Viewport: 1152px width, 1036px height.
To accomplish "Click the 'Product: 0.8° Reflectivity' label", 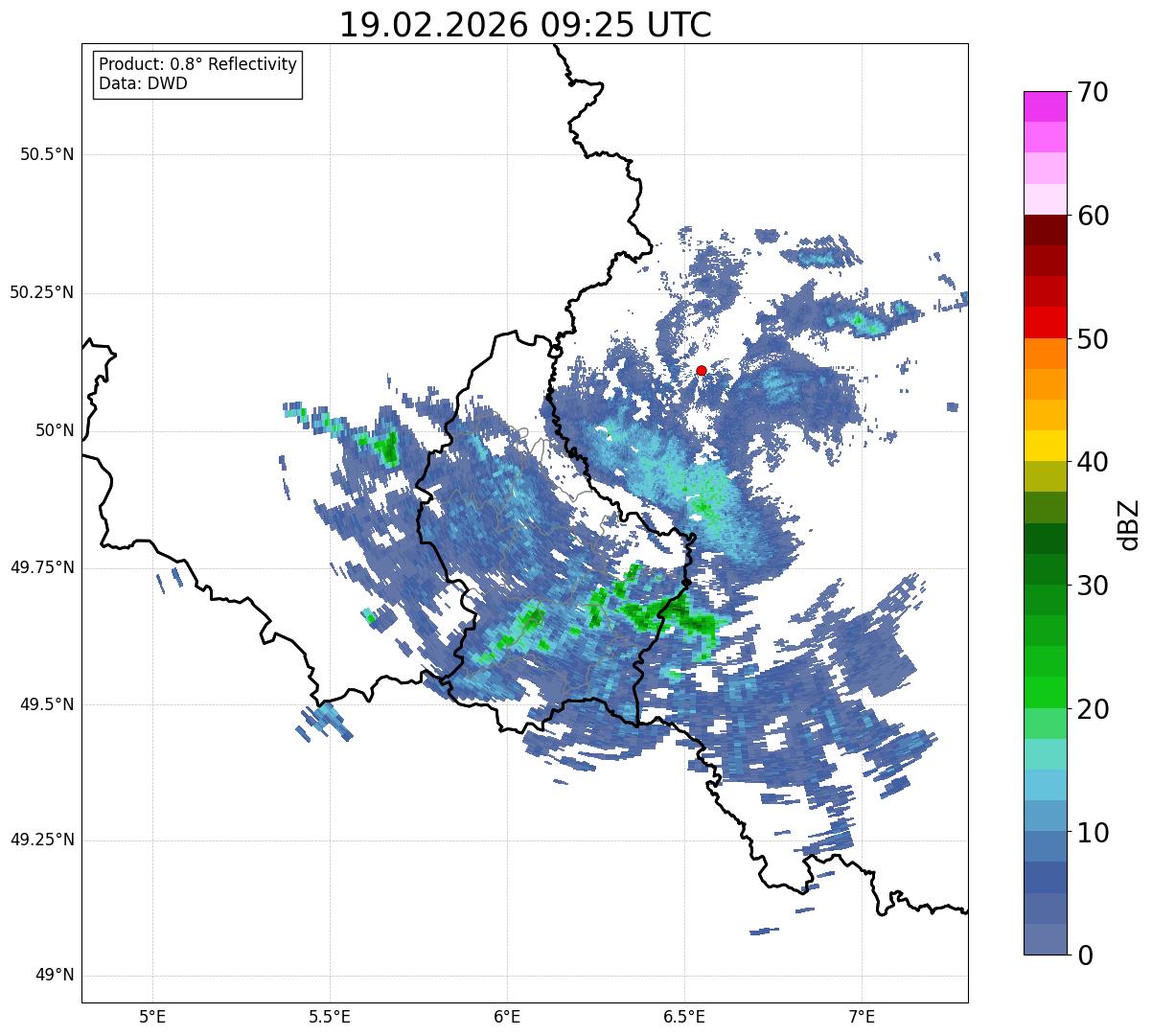I will (x=198, y=64).
